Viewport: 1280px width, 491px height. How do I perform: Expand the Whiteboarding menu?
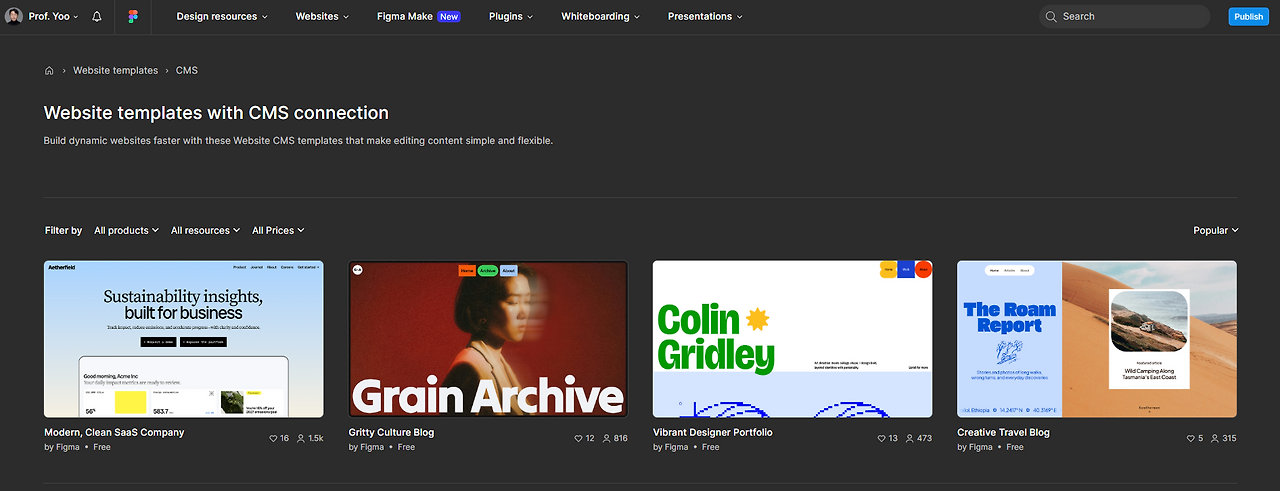(601, 17)
